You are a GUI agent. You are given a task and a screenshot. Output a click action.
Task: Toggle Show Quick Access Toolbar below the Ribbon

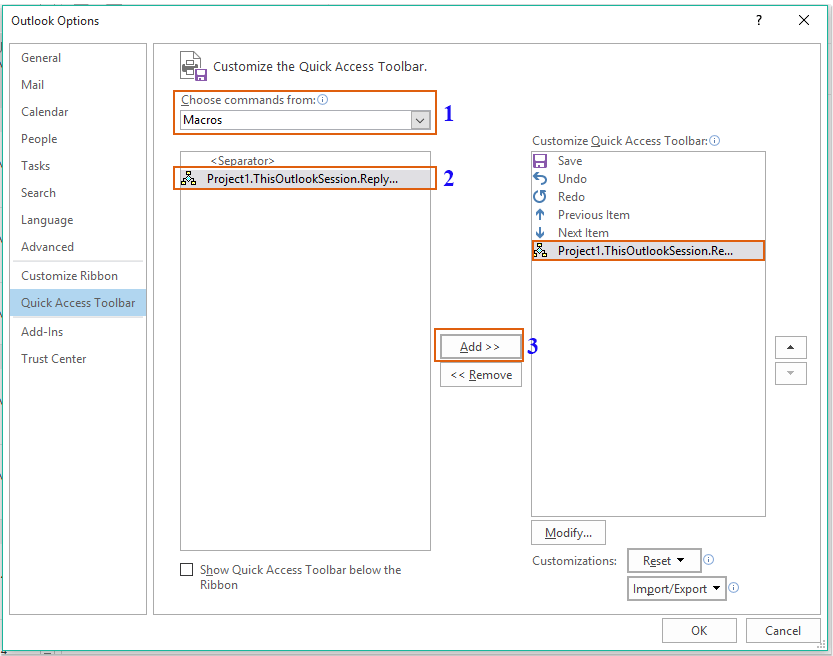(x=186, y=570)
